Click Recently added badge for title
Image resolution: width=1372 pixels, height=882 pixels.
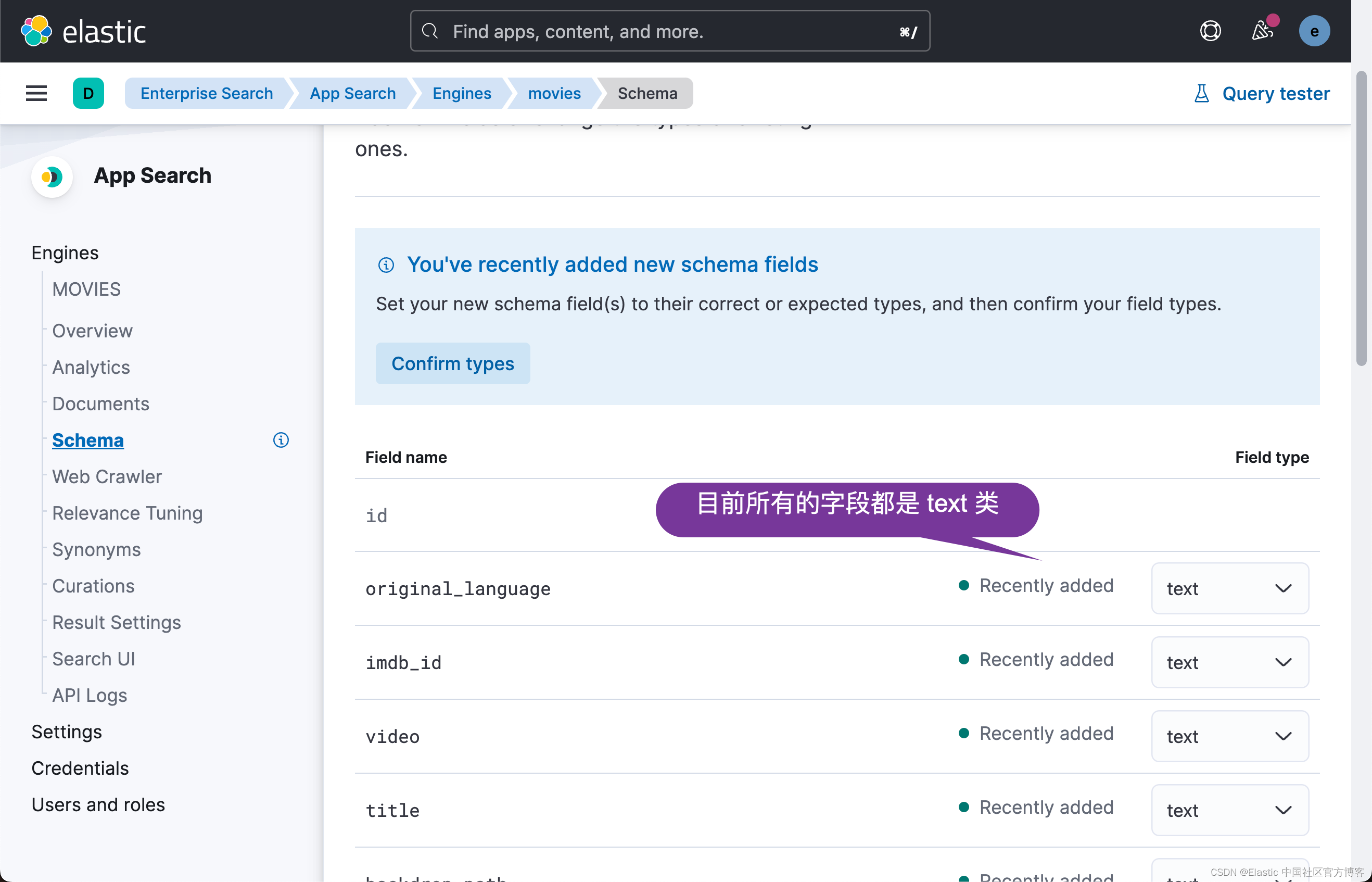point(1036,807)
